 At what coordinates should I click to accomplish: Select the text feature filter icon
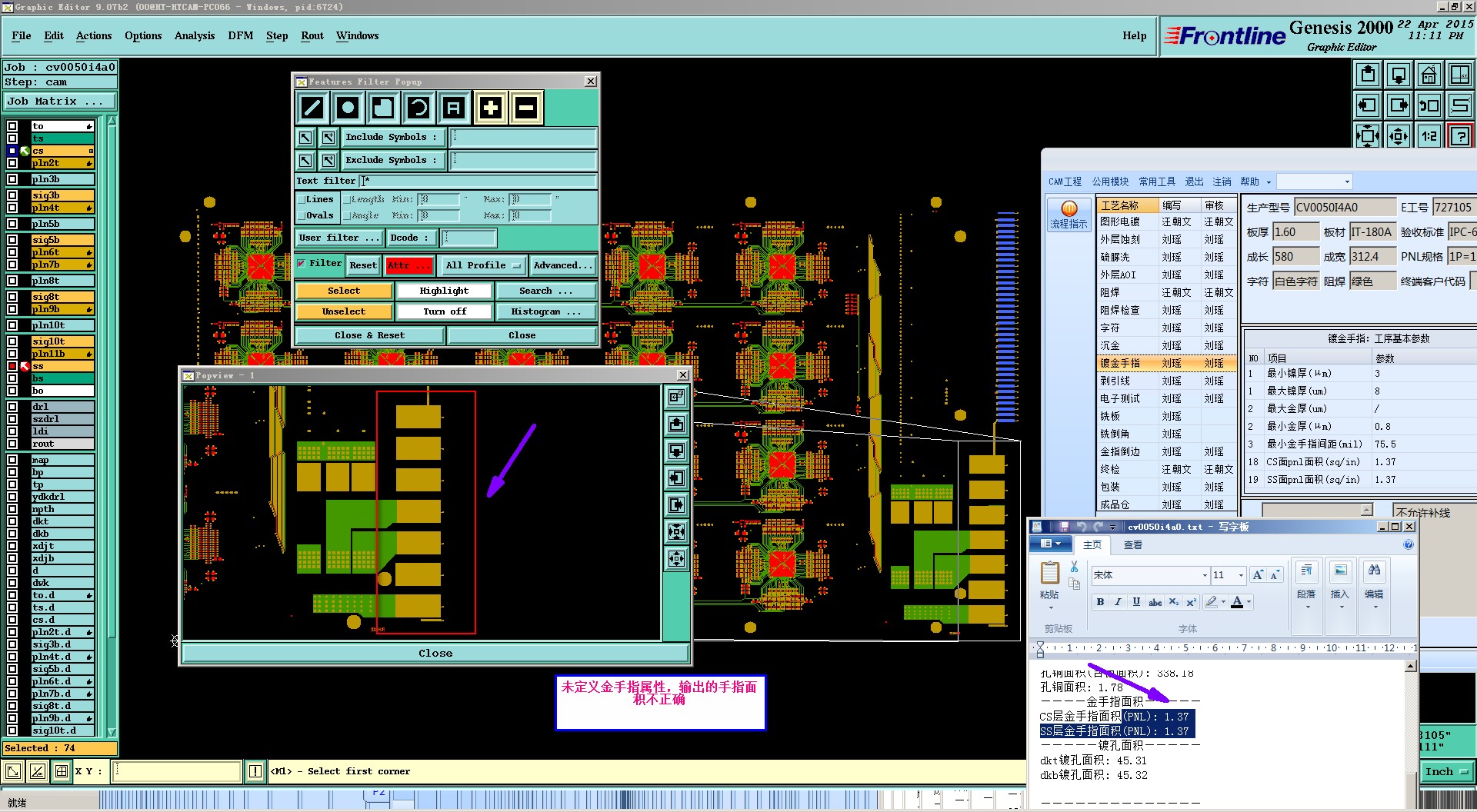click(x=454, y=108)
